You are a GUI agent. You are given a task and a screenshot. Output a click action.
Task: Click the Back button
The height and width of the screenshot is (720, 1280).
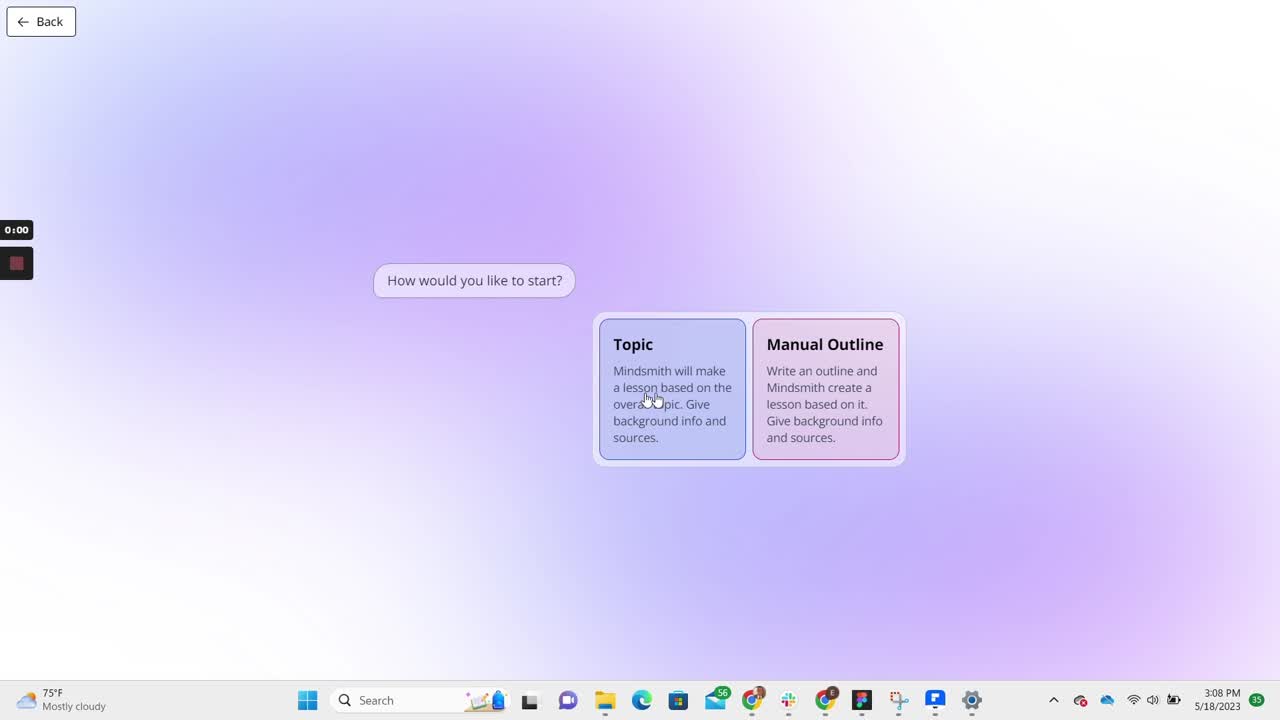[x=40, y=21]
